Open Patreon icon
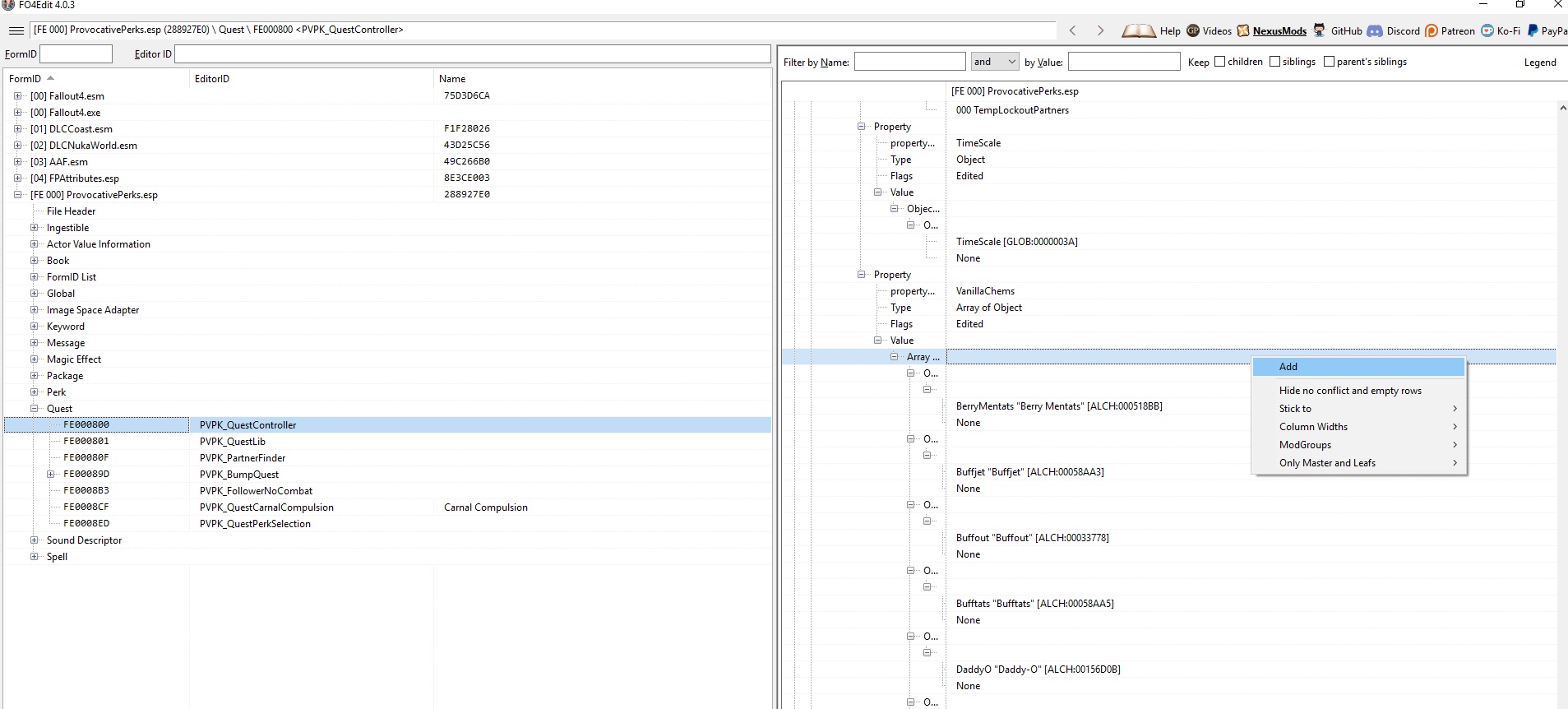The height and width of the screenshot is (709, 1568). 1432,30
